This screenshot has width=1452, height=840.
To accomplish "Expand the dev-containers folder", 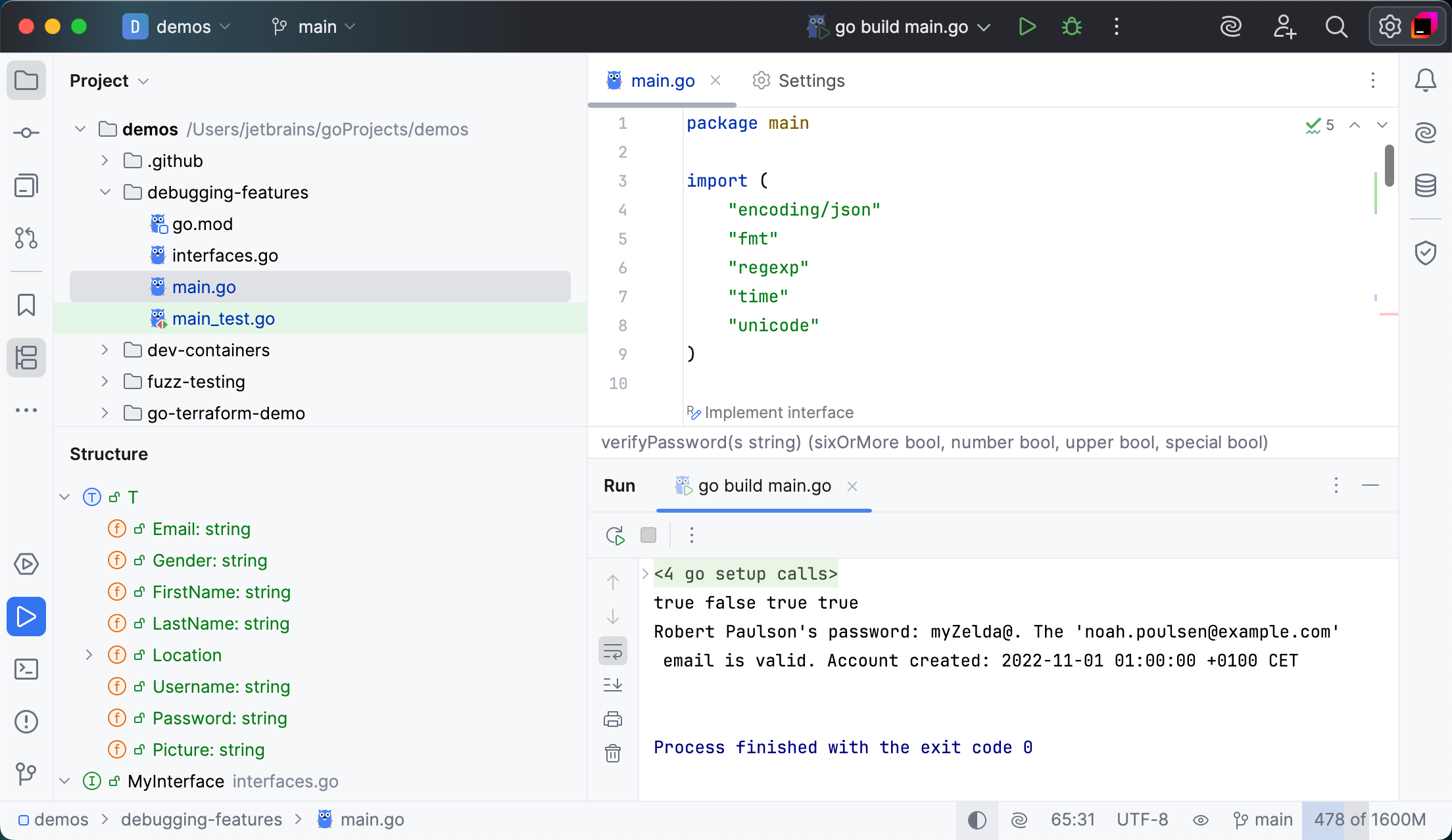I will click(x=105, y=350).
